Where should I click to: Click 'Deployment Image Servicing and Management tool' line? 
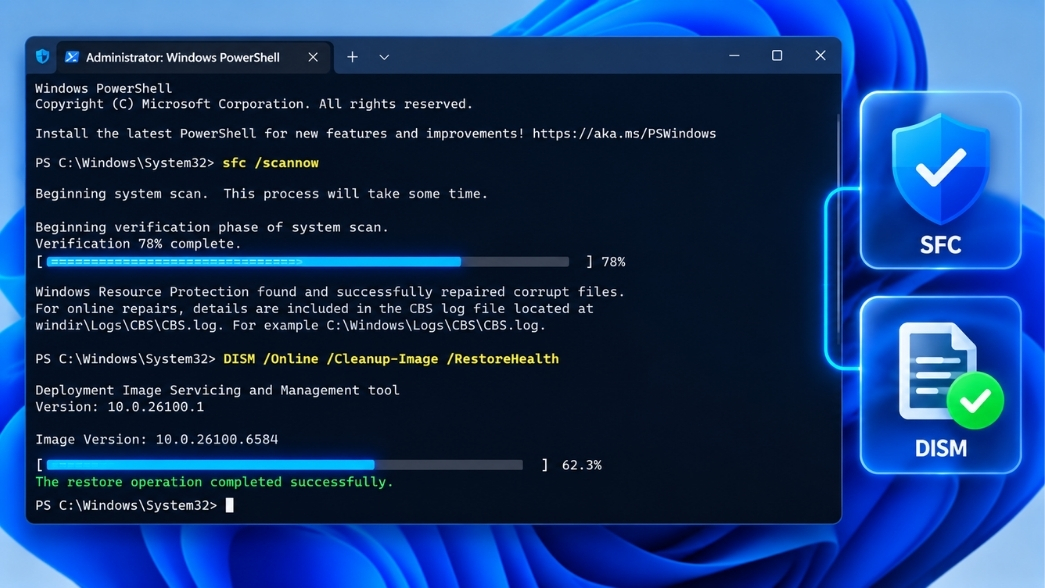point(217,390)
